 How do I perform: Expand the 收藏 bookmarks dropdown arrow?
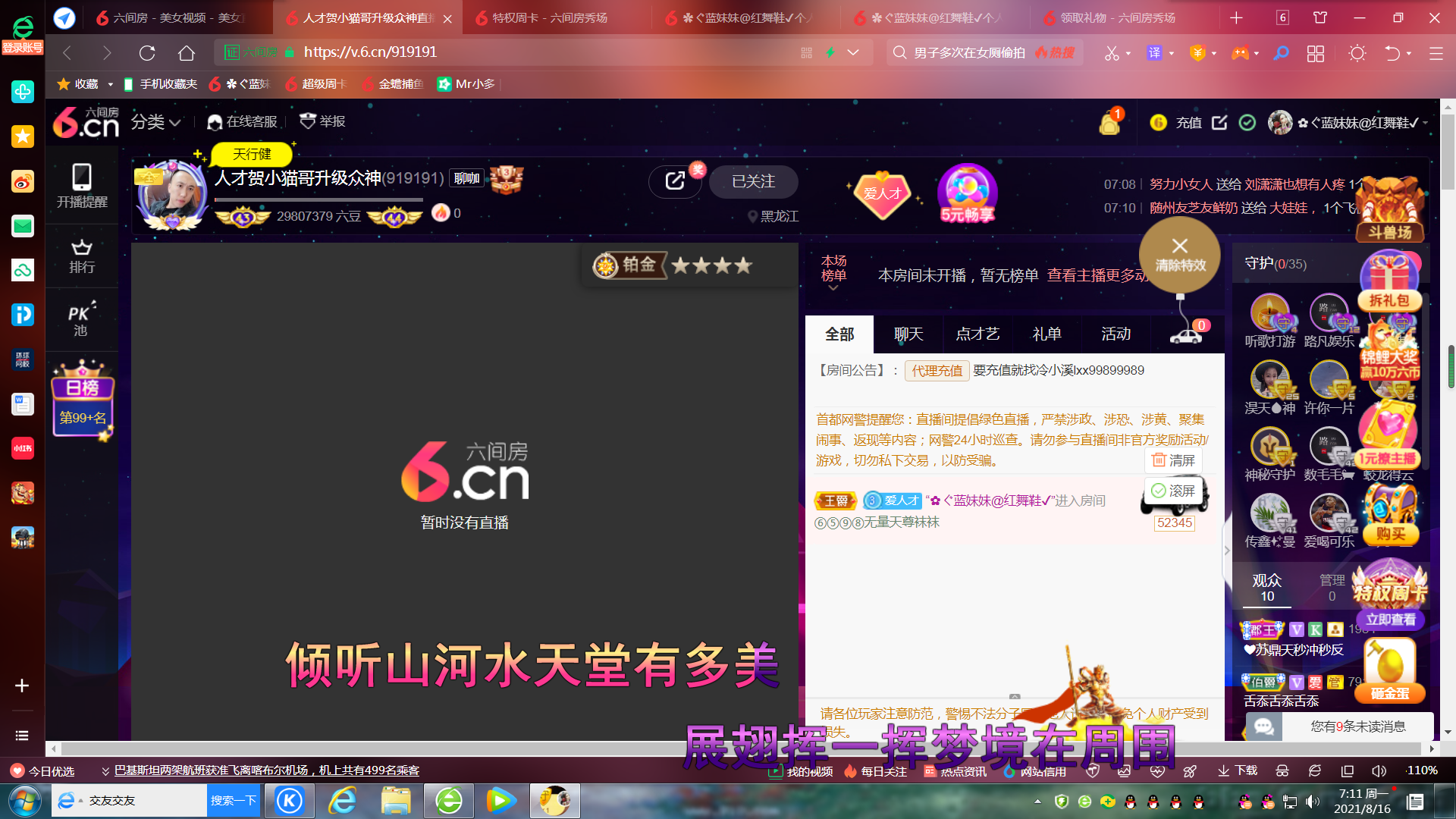click(110, 84)
